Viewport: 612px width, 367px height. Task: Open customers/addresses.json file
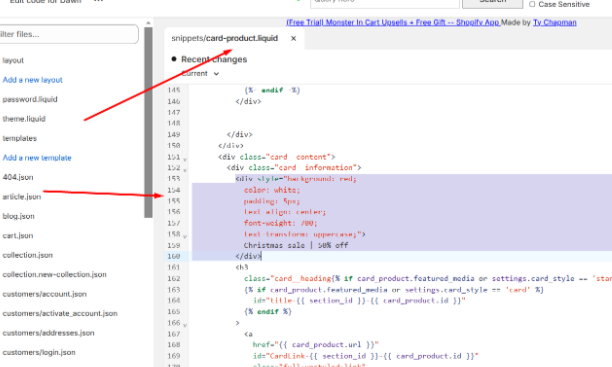pos(48,333)
